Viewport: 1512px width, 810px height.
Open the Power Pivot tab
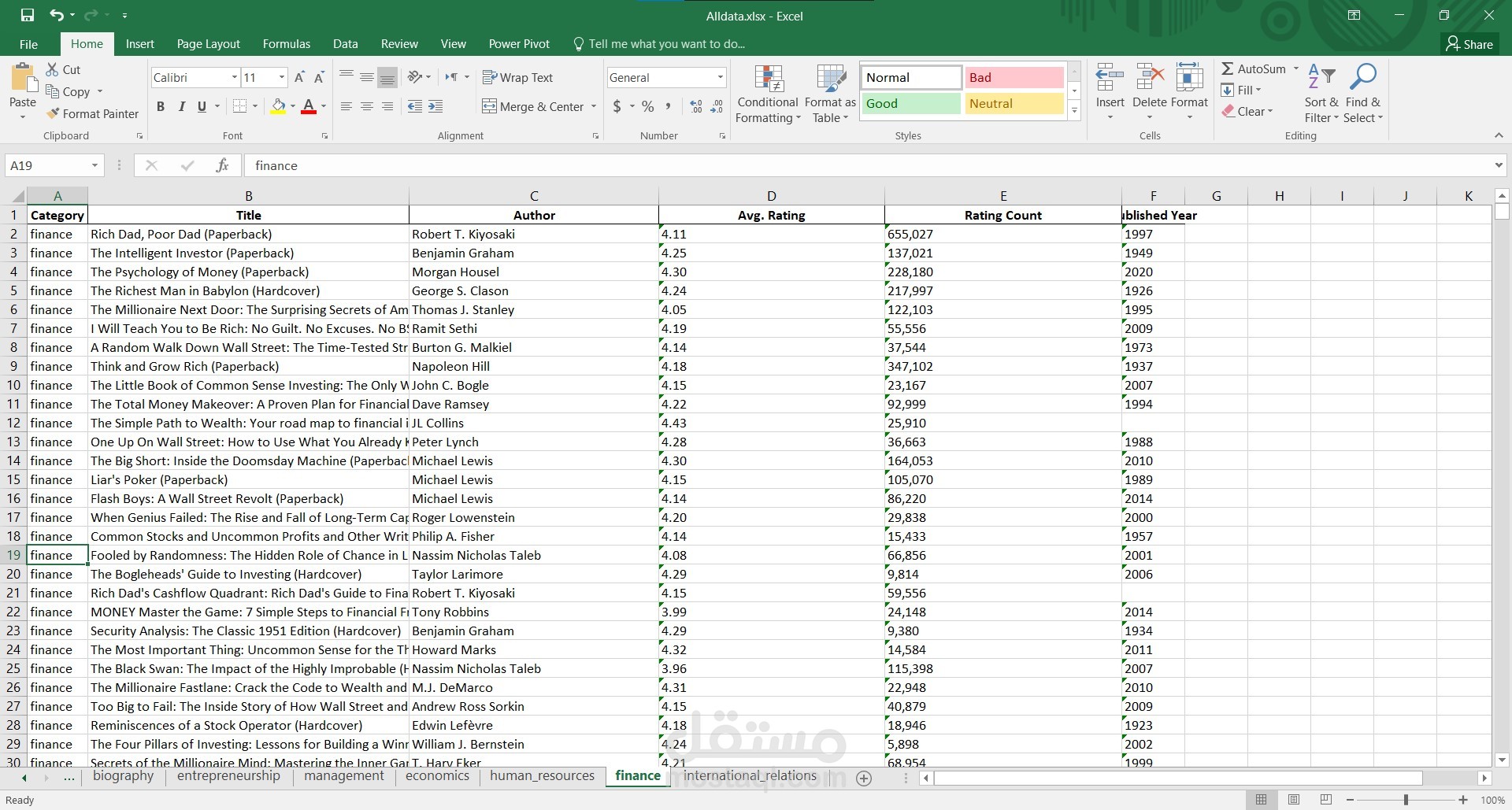point(519,44)
